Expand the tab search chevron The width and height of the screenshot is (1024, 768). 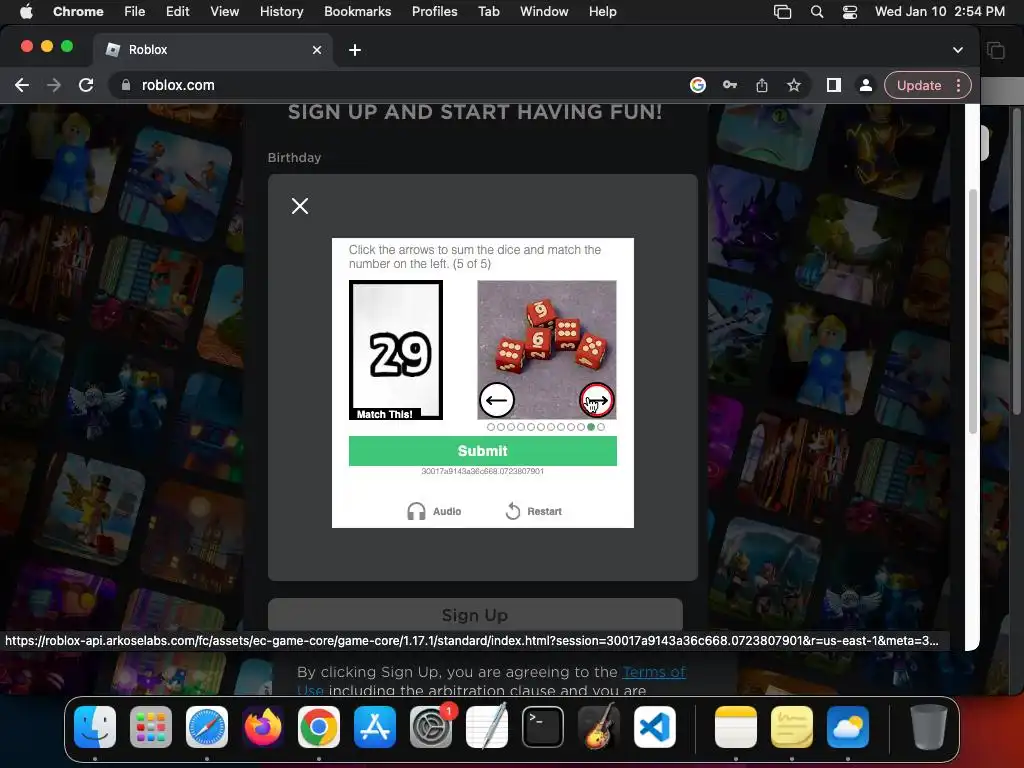[957, 50]
